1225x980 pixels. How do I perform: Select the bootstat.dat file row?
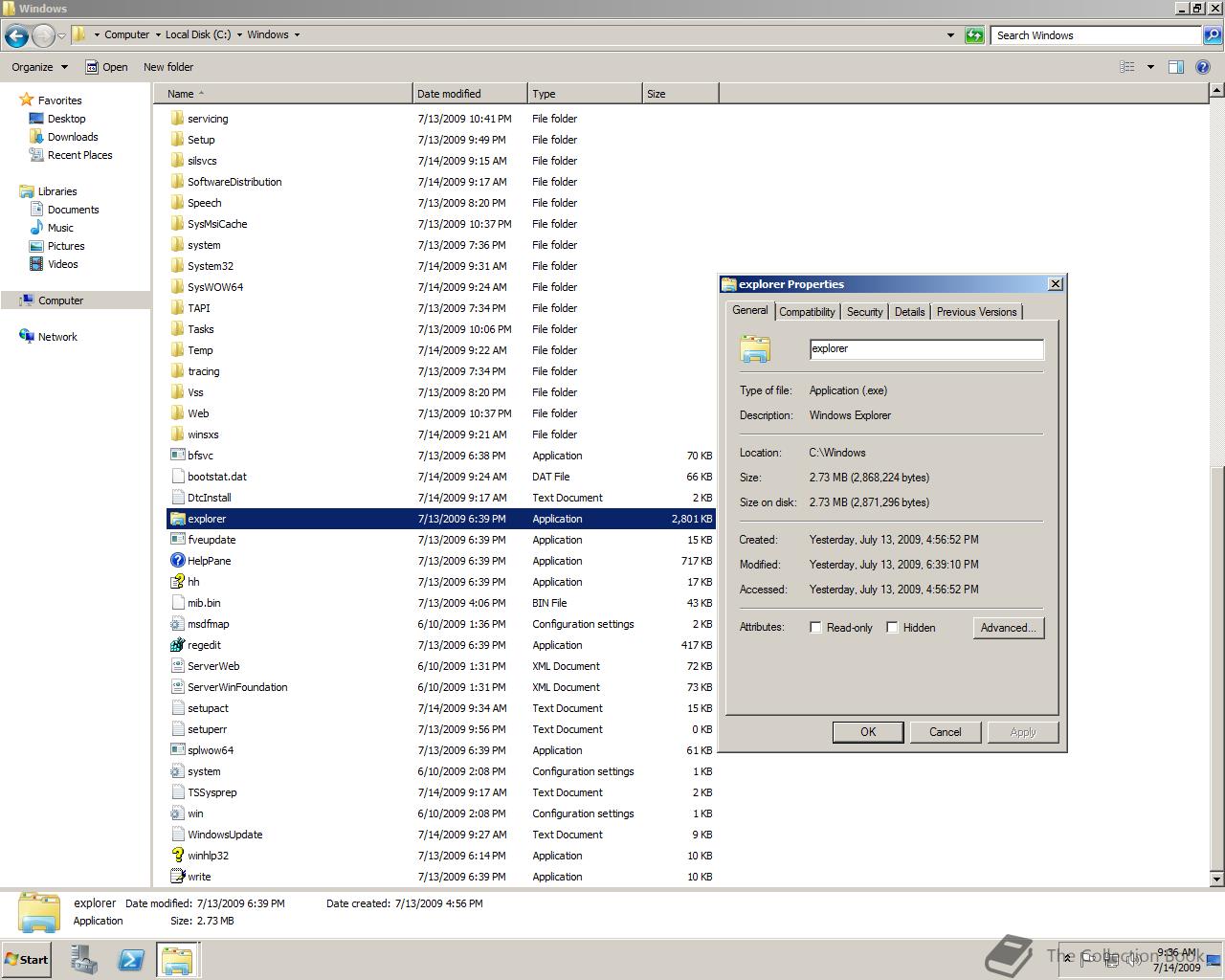pyautogui.click(x=441, y=477)
